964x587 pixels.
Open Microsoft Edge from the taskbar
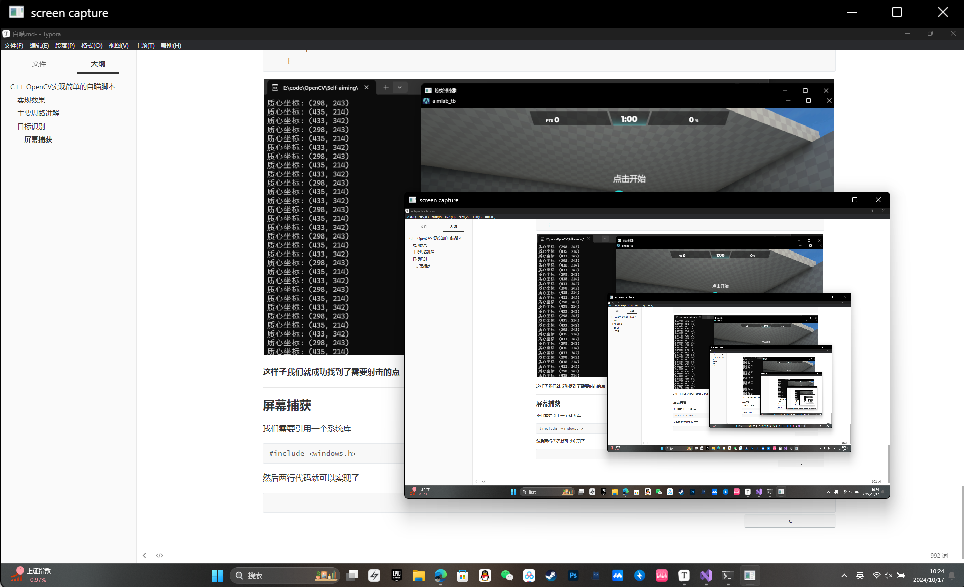click(x=440, y=576)
